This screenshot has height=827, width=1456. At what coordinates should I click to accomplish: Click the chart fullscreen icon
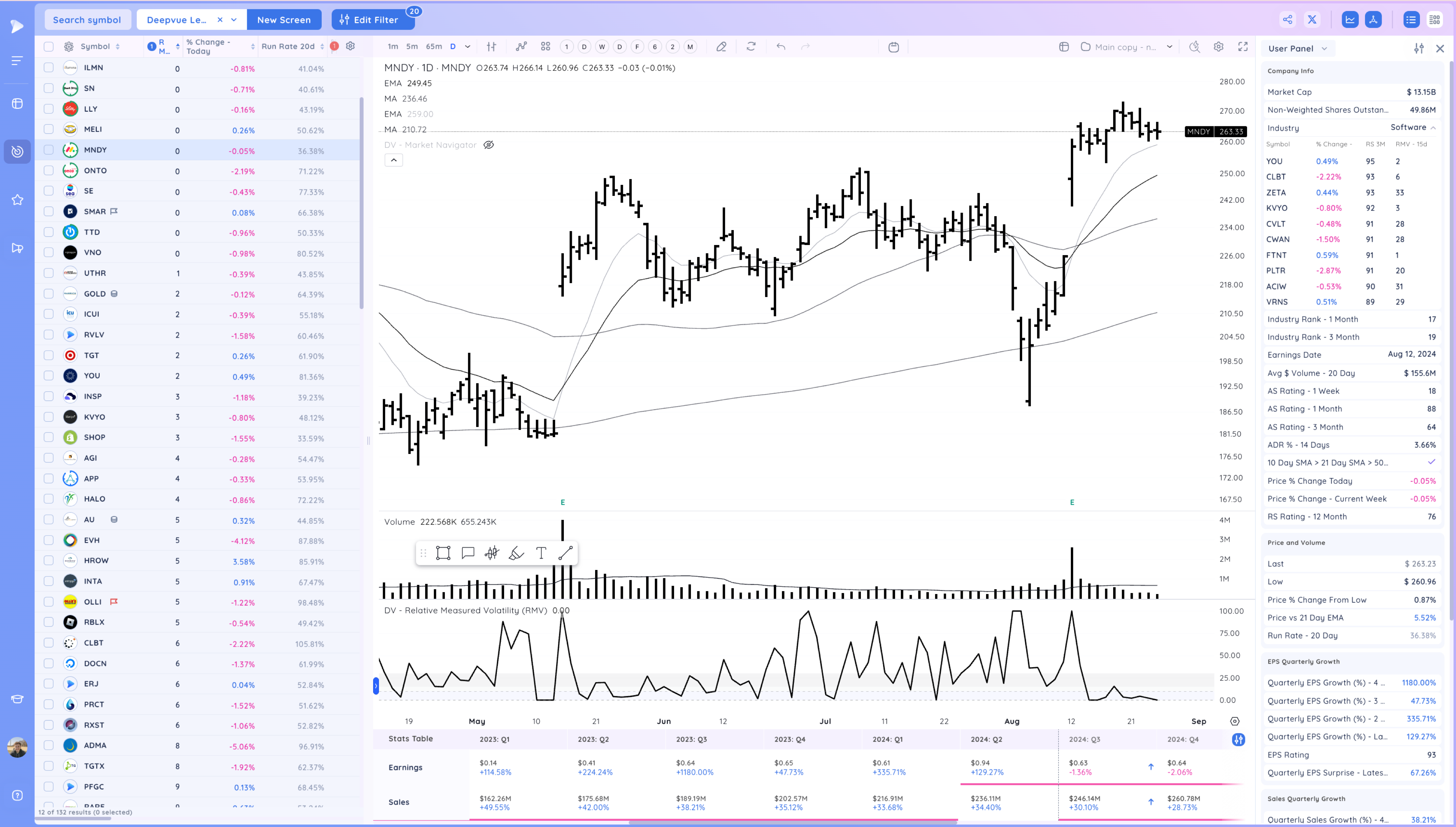1242,47
